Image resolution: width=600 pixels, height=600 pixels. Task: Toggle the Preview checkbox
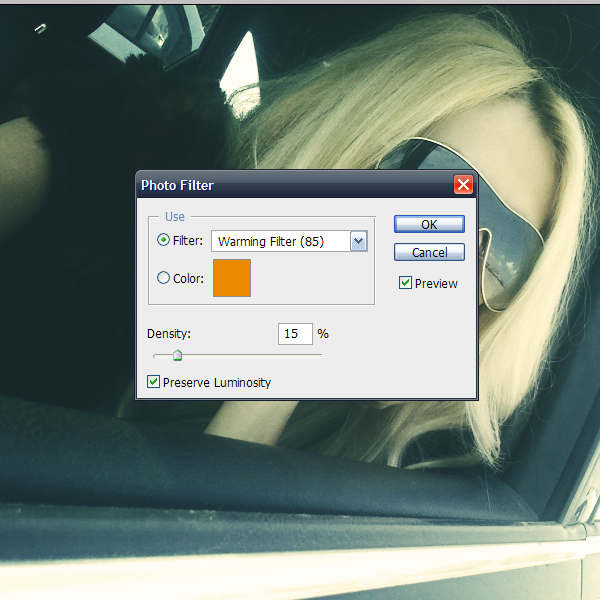point(405,283)
